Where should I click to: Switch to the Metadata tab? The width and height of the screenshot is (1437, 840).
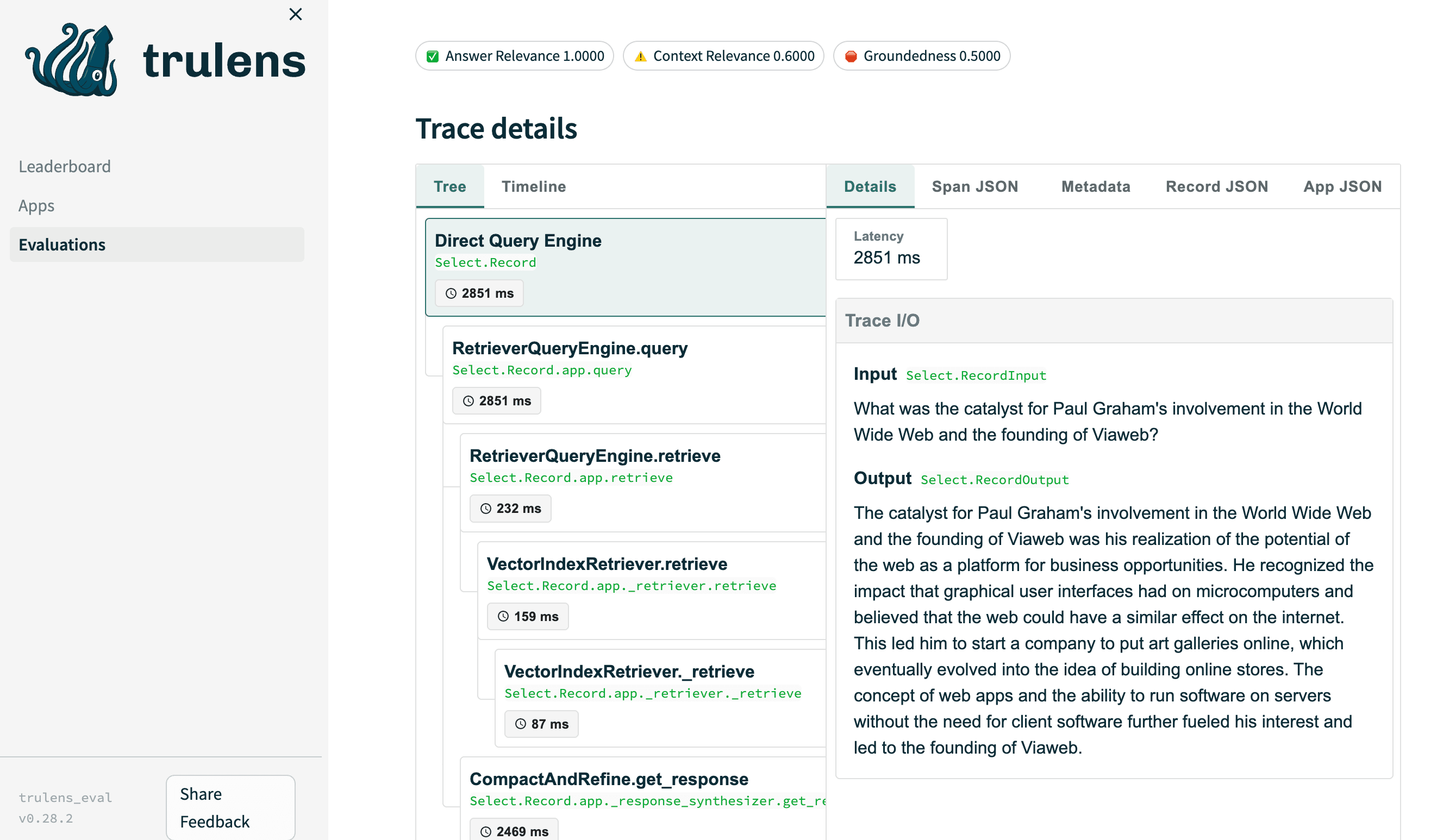[x=1095, y=186]
